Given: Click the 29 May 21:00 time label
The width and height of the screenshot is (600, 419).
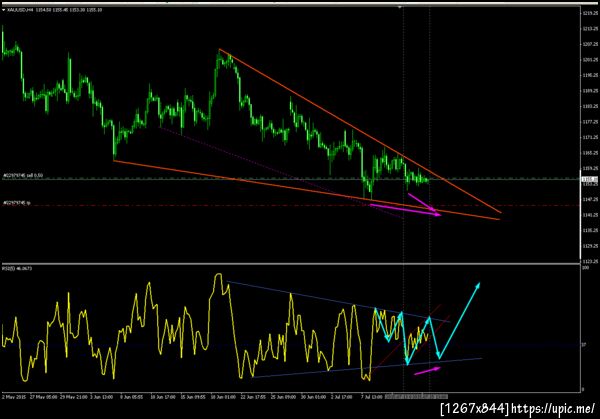Looking at the screenshot, I should tap(73, 397).
